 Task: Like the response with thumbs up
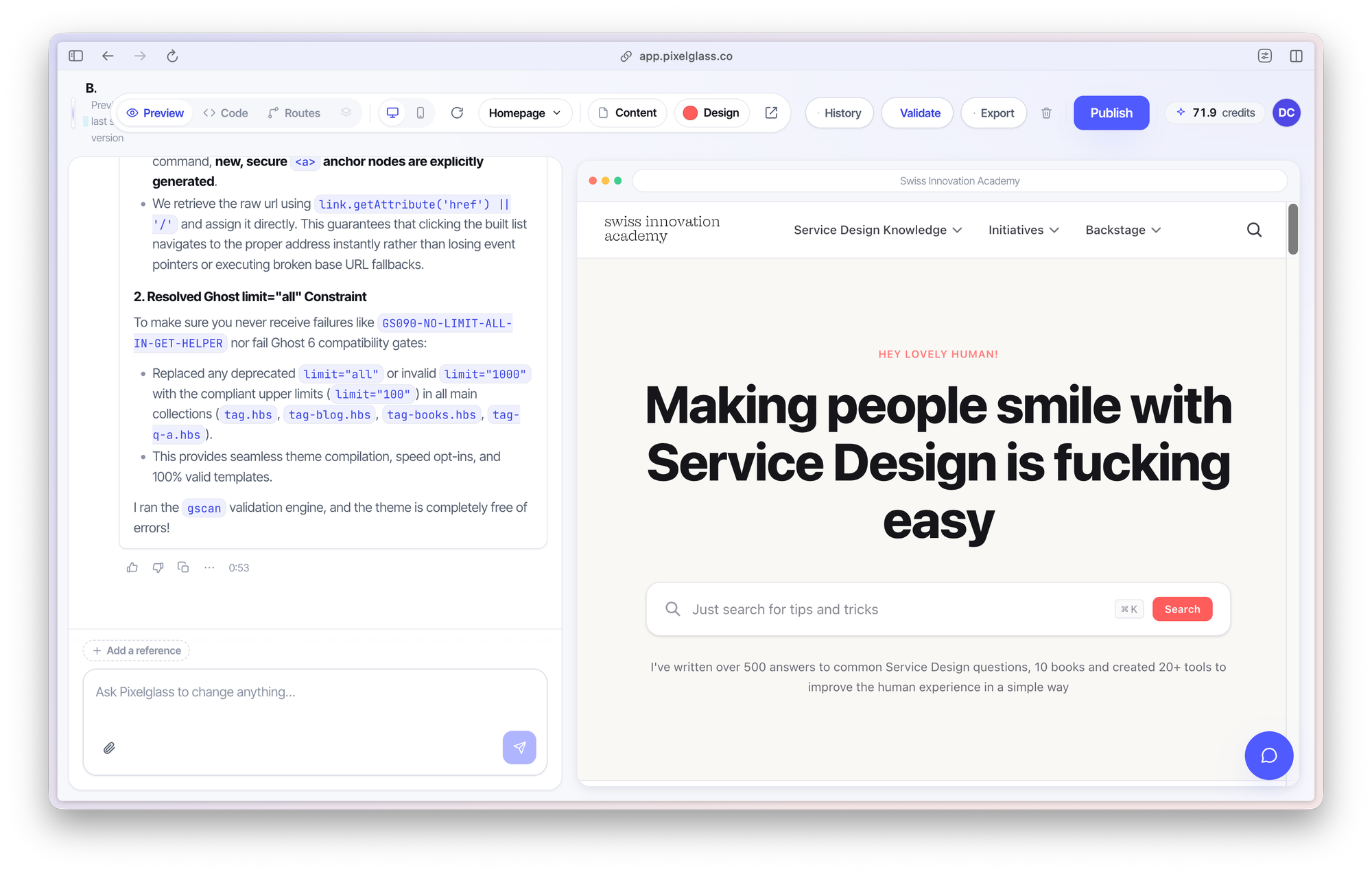coord(132,567)
